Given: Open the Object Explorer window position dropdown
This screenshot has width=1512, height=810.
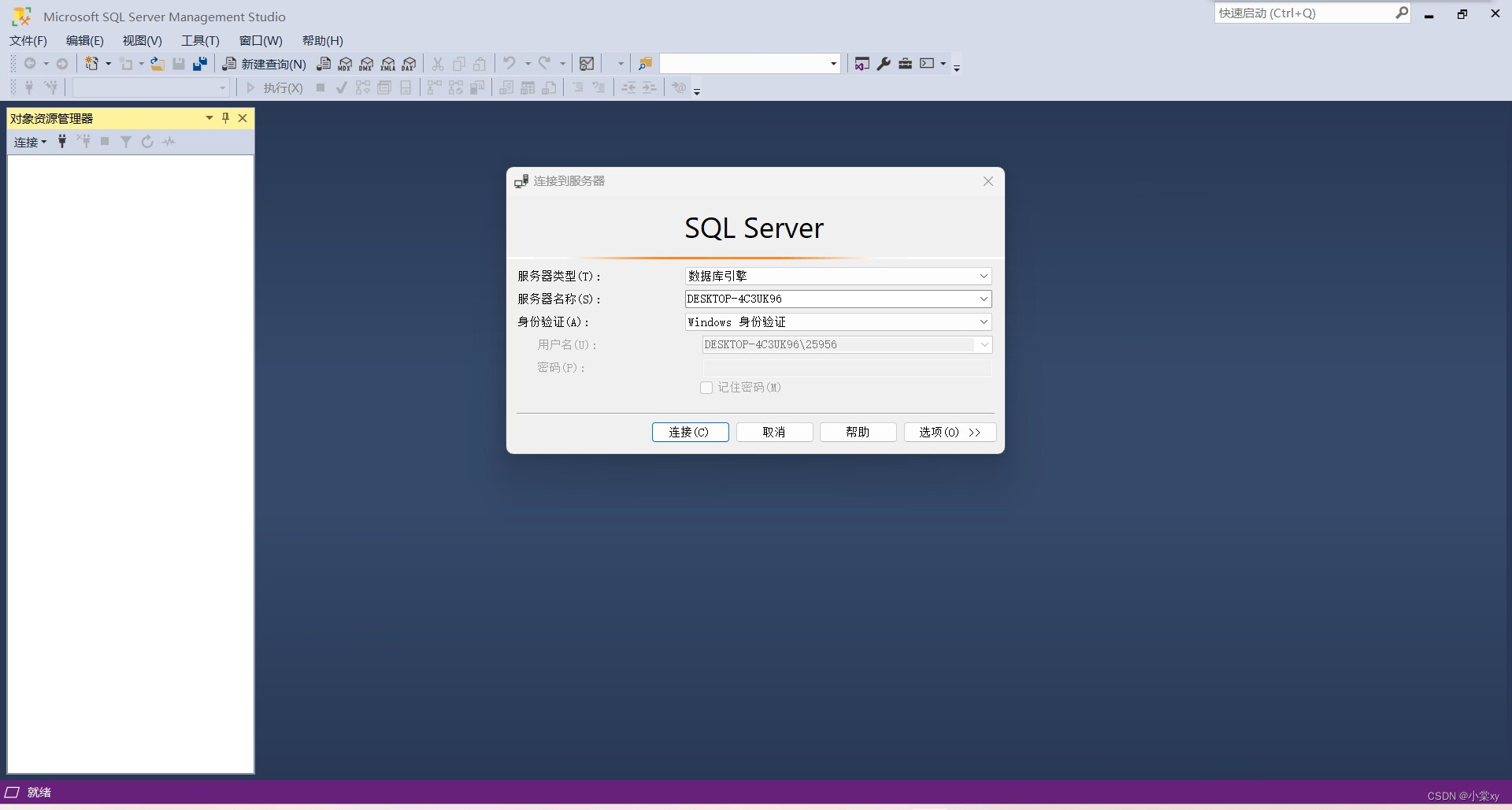Looking at the screenshot, I should click(209, 118).
